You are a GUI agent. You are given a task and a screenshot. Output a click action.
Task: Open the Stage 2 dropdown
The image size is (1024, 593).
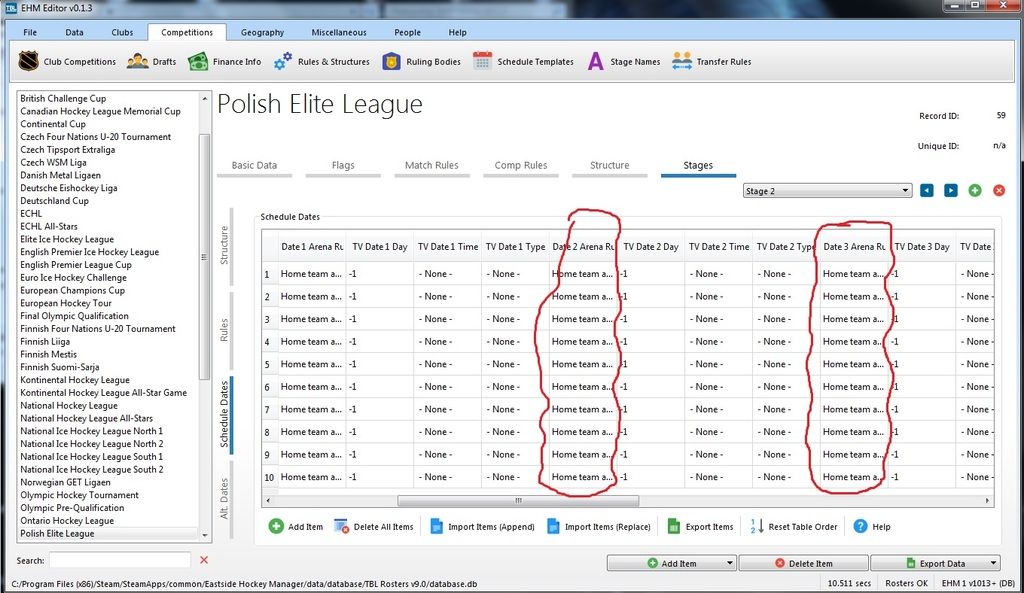[x=827, y=191]
